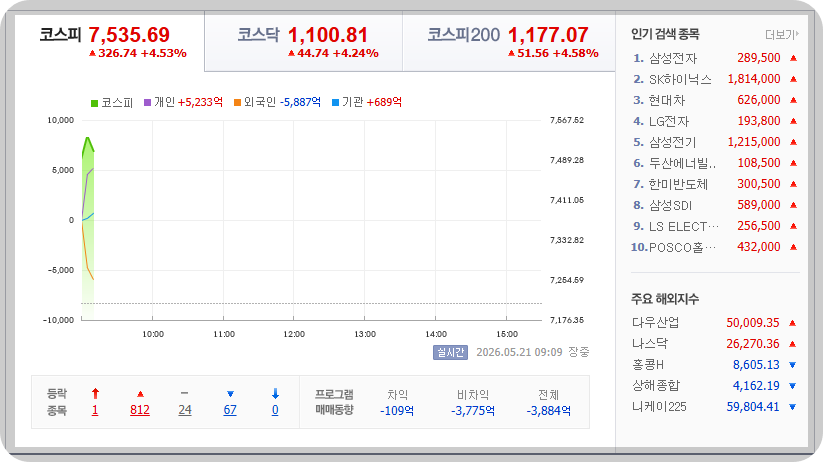Open 다우산업 overseas index

coord(655,322)
